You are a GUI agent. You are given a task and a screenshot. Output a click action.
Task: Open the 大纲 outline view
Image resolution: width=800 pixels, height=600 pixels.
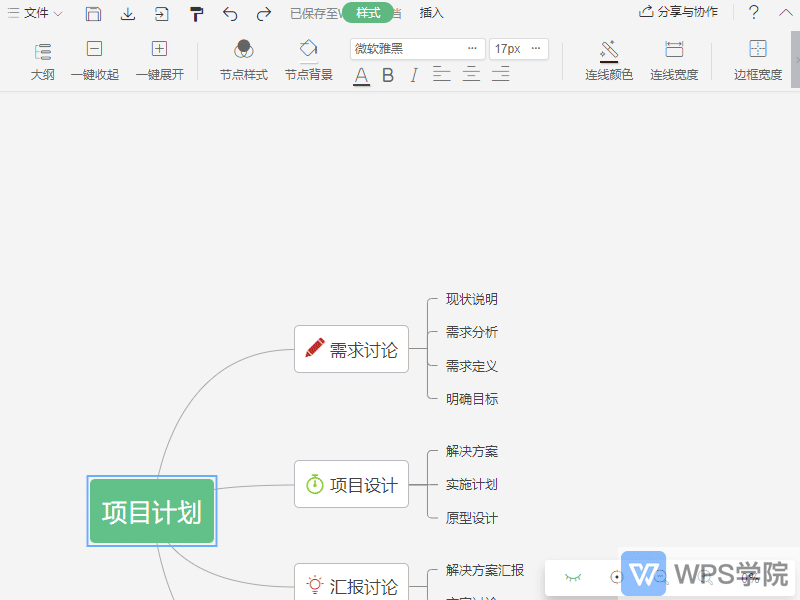click(x=42, y=61)
